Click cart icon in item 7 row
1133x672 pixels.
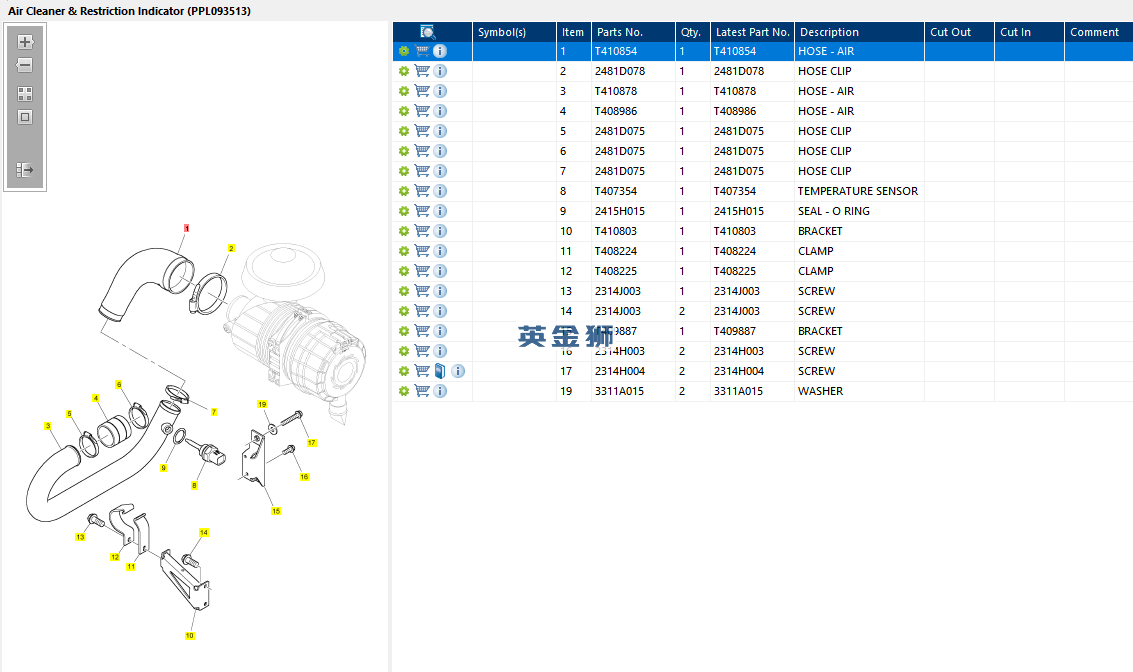[423, 171]
